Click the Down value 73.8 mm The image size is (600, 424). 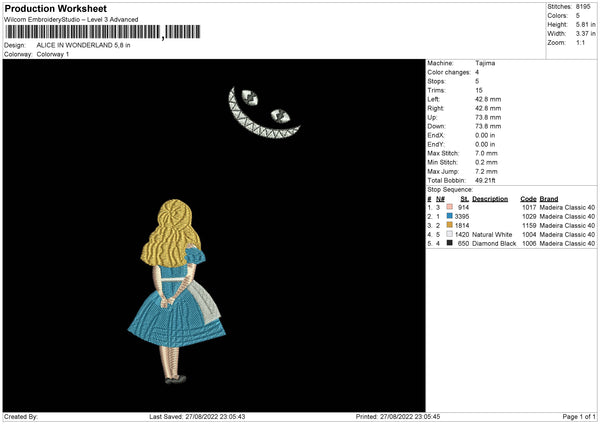point(488,126)
